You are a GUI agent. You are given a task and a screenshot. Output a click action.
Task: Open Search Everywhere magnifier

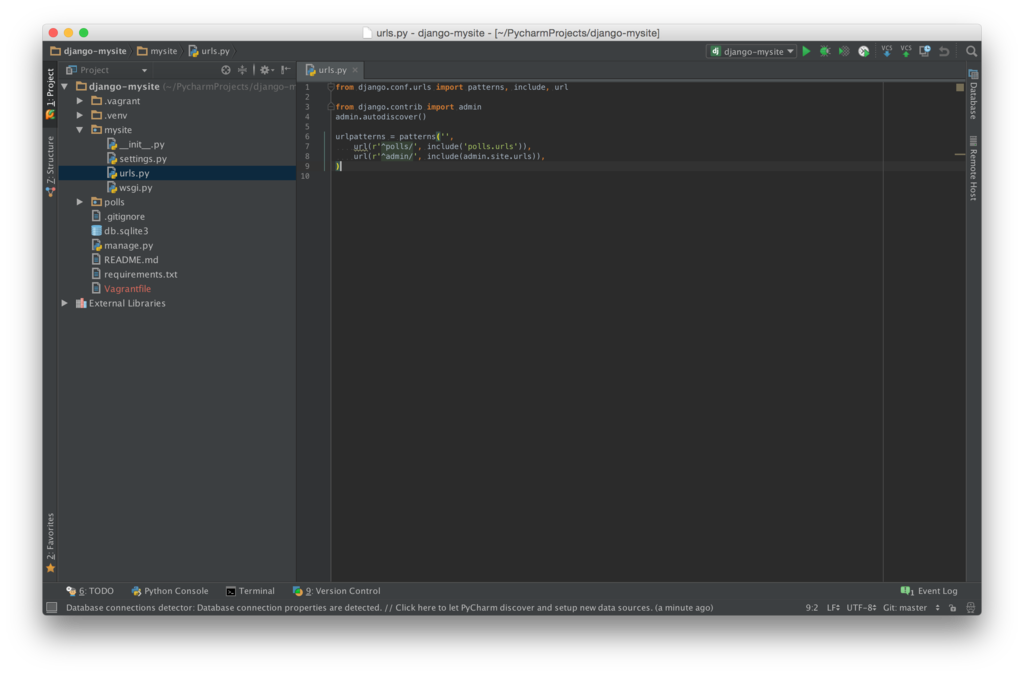(x=972, y=51)
